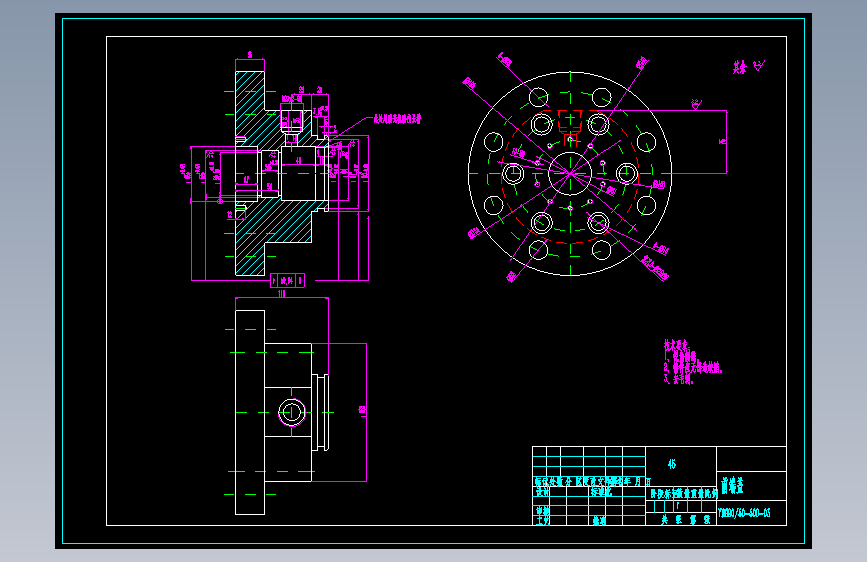Click the "技术要求" technical requirements heading
Image resolution: width=867 pixels, height=562 pixels.
point(677,345)
